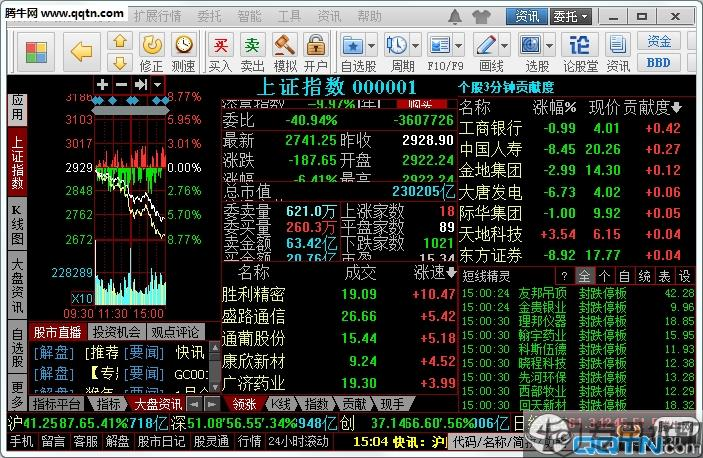Toggle the 全 filter in 短线精灵
This screenshot has width=703, height=458.
tap(584, 276)
